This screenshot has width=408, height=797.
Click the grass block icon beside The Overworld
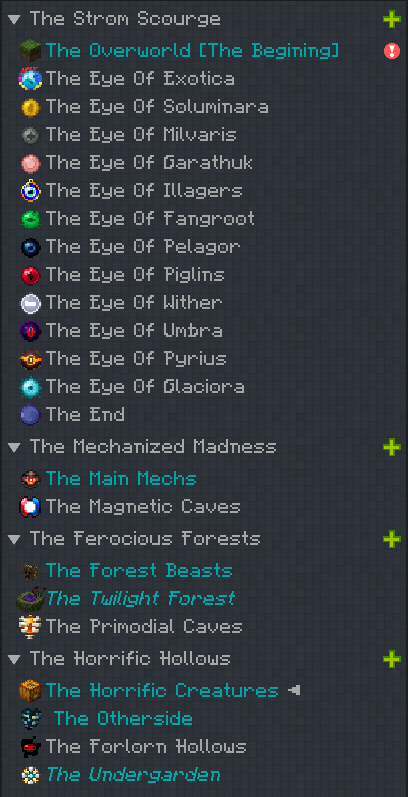click(x=30, y=51)
